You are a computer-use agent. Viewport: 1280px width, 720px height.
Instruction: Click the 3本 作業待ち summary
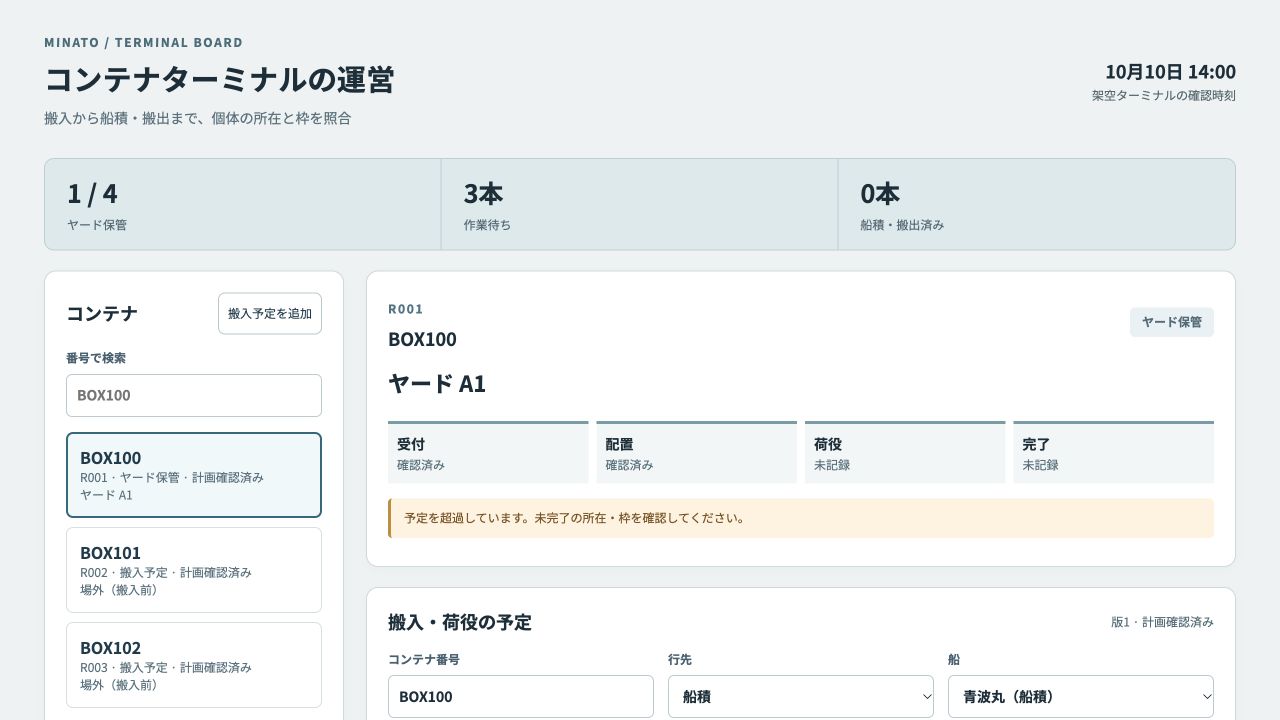[x=640, y=204]
